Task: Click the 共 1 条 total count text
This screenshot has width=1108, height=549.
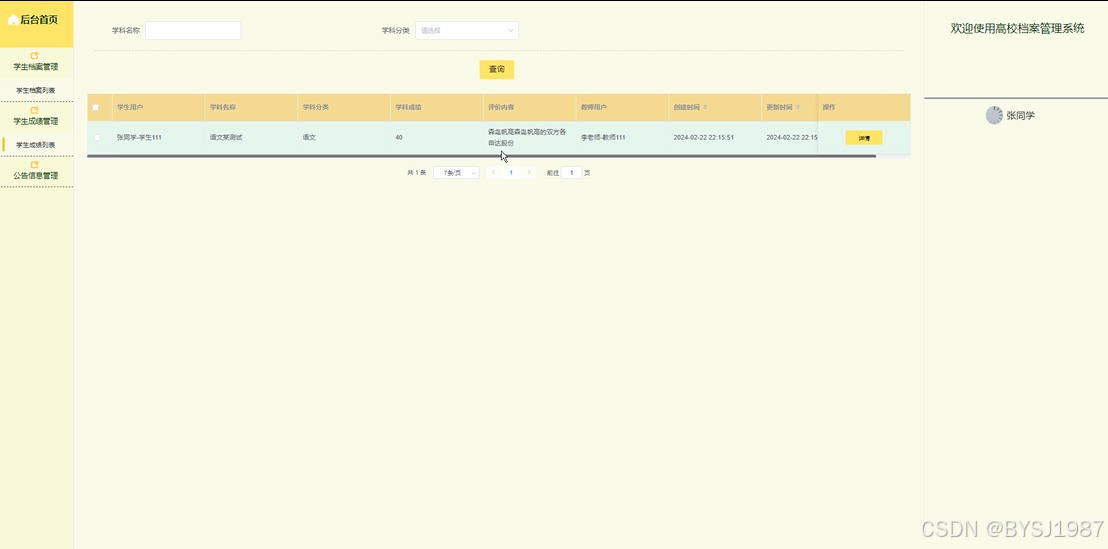Action: (x=417, y=172)
